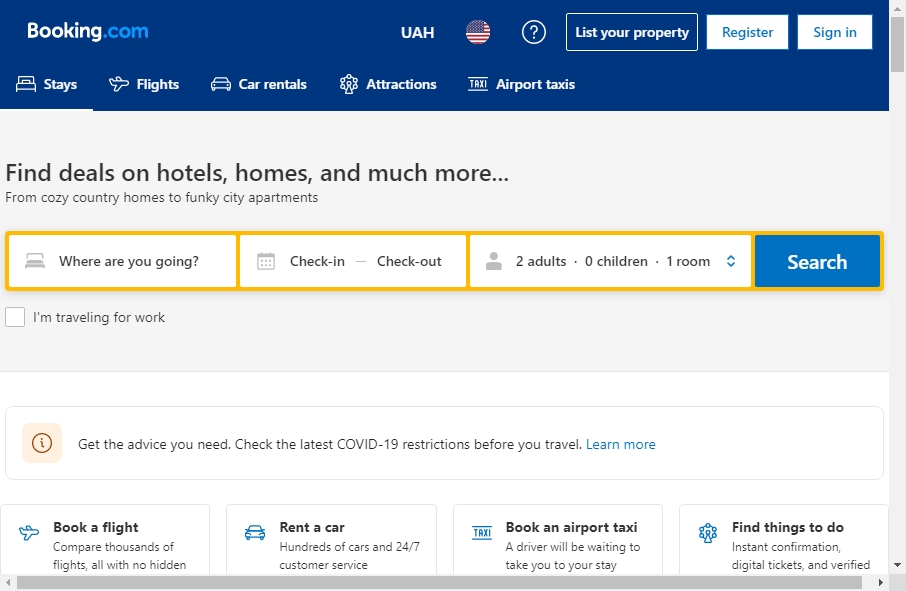
Task: Switch to the Airport taxis tab
Action: [521, 84]
